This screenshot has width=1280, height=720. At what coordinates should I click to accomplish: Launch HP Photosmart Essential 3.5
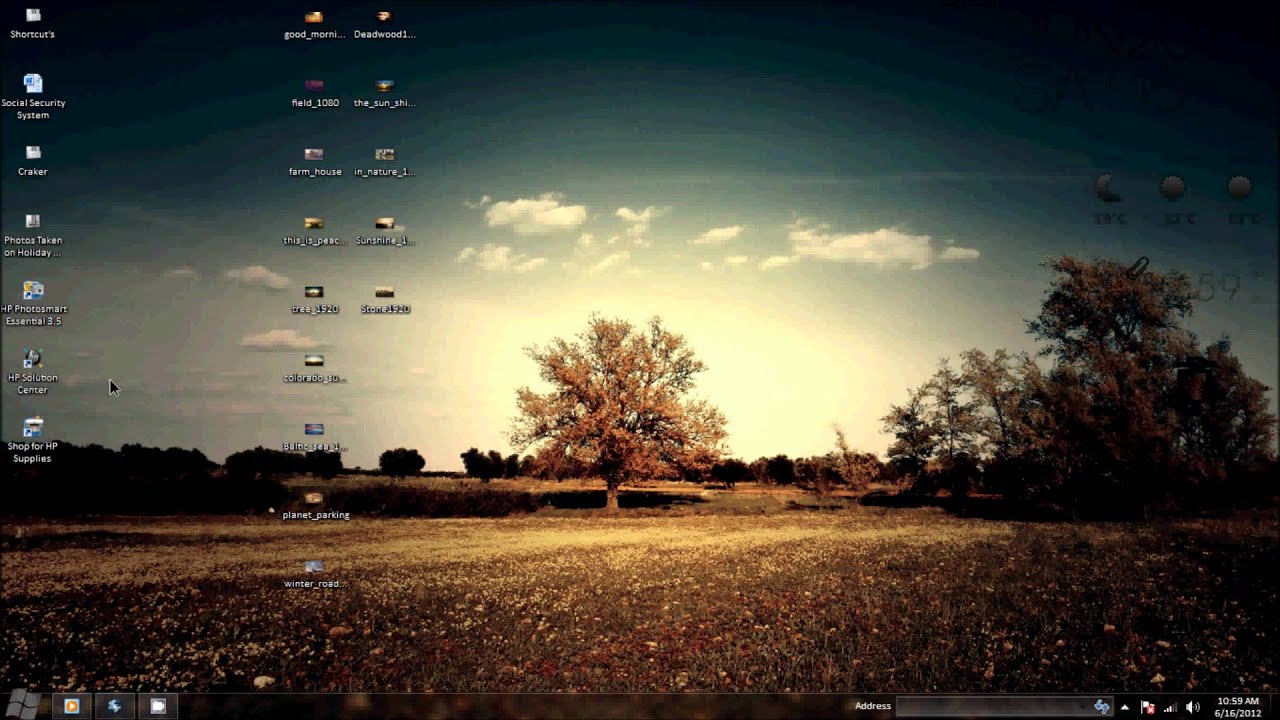33,292
